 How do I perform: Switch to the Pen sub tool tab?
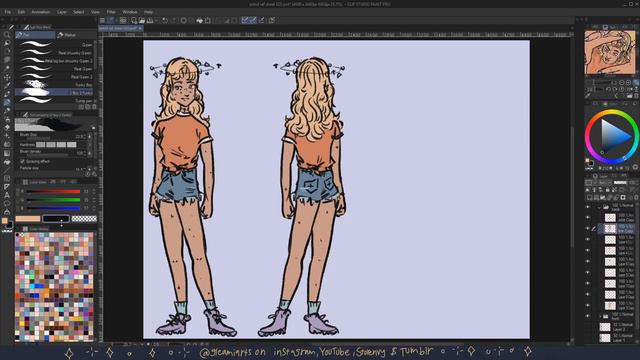(35, 35)
